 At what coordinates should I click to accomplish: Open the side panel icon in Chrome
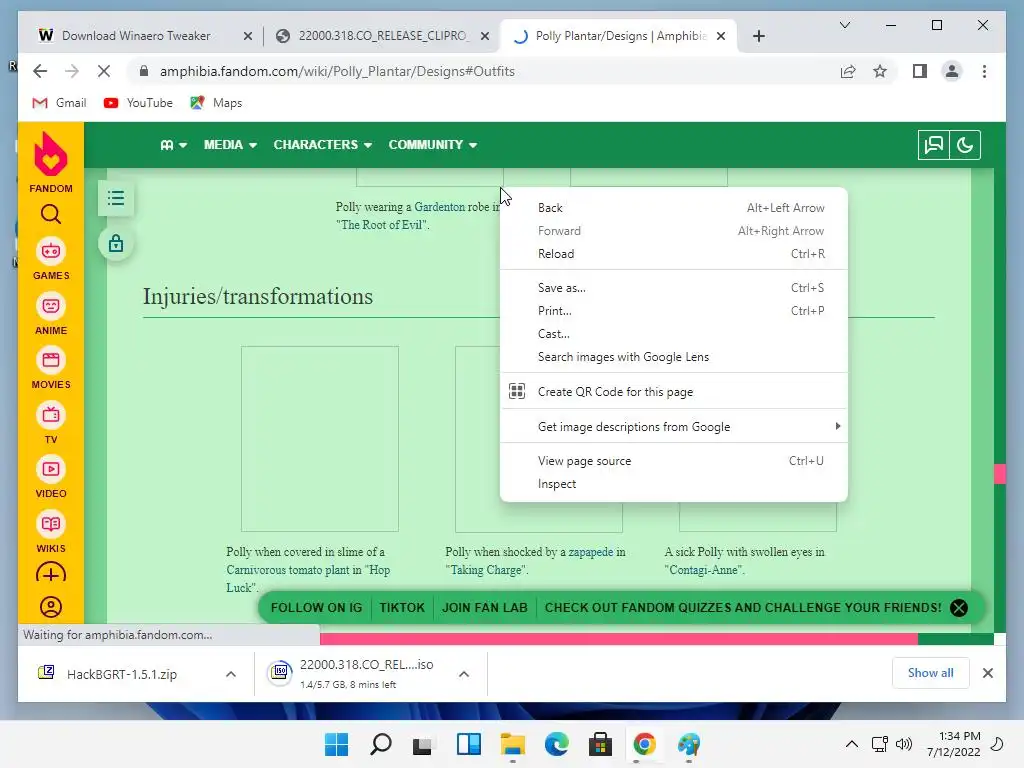920,71
